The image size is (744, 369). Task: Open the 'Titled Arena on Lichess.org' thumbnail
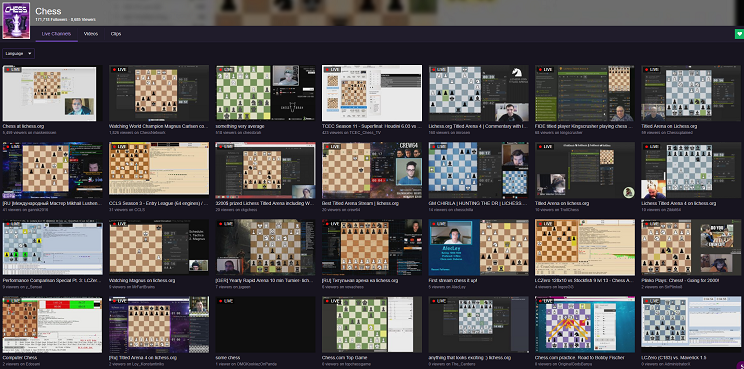coord(691,93)
